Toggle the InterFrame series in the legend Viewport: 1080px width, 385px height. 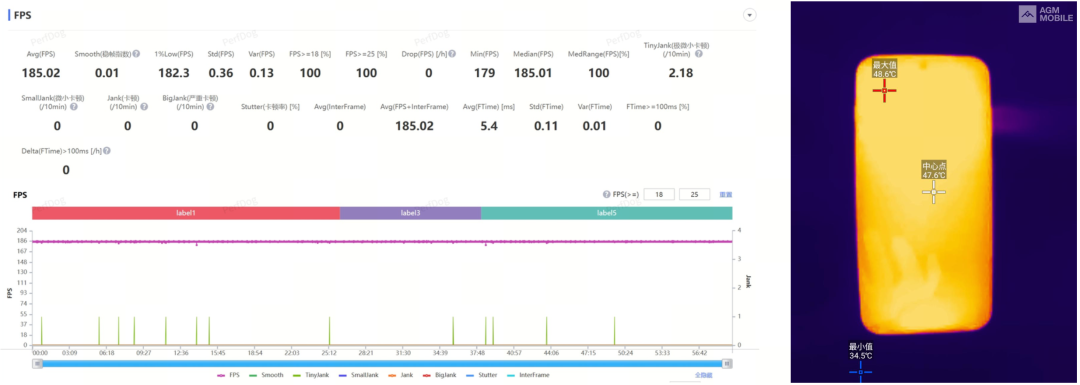click(x=529, y=375)
